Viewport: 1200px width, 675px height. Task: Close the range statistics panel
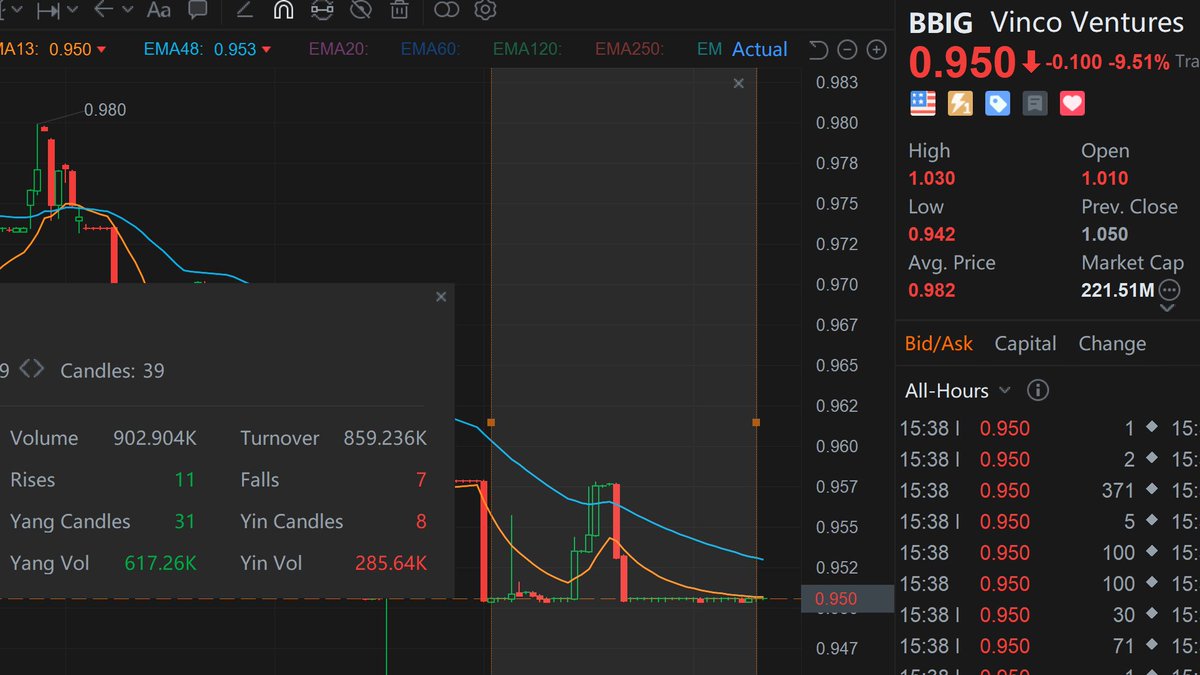[x=441, y=297]
